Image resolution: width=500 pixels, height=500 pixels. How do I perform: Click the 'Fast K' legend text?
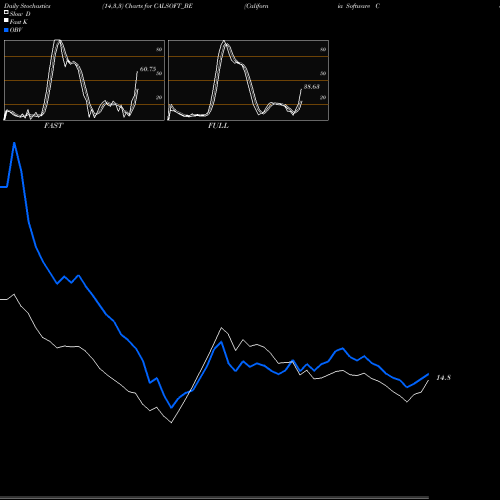19,22
